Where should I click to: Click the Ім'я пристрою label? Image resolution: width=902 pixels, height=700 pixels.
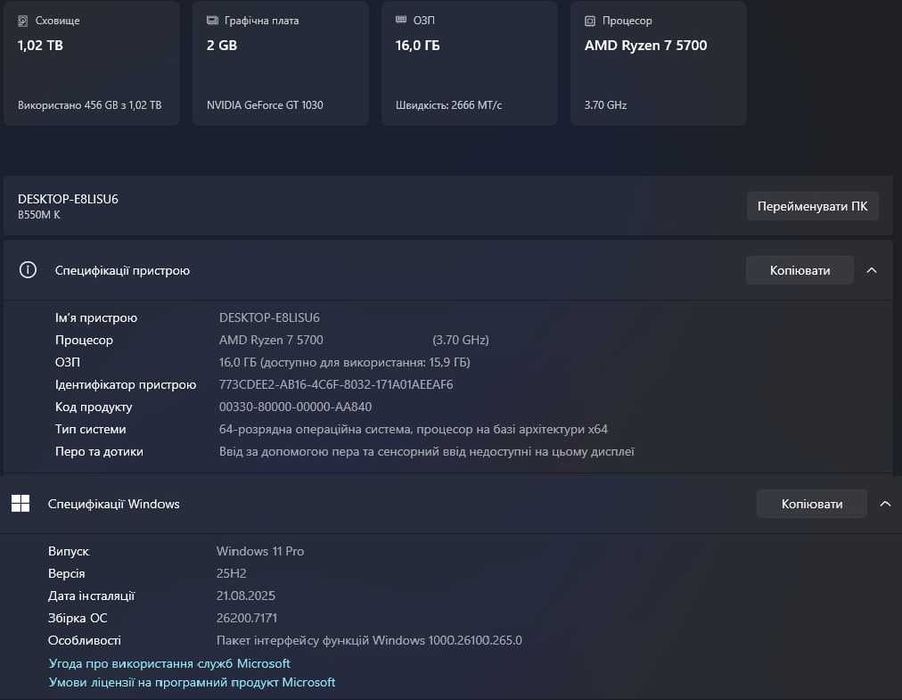[x=96, y=318]
